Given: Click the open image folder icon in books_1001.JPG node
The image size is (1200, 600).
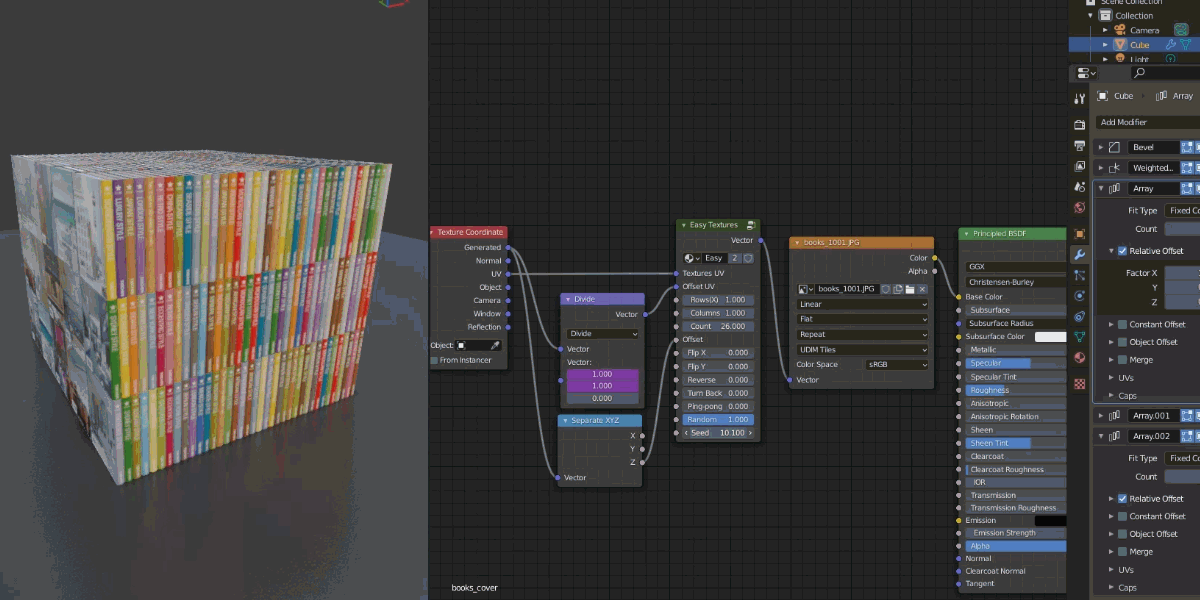Looking at the screenshot, I should [x=910, y=289].
